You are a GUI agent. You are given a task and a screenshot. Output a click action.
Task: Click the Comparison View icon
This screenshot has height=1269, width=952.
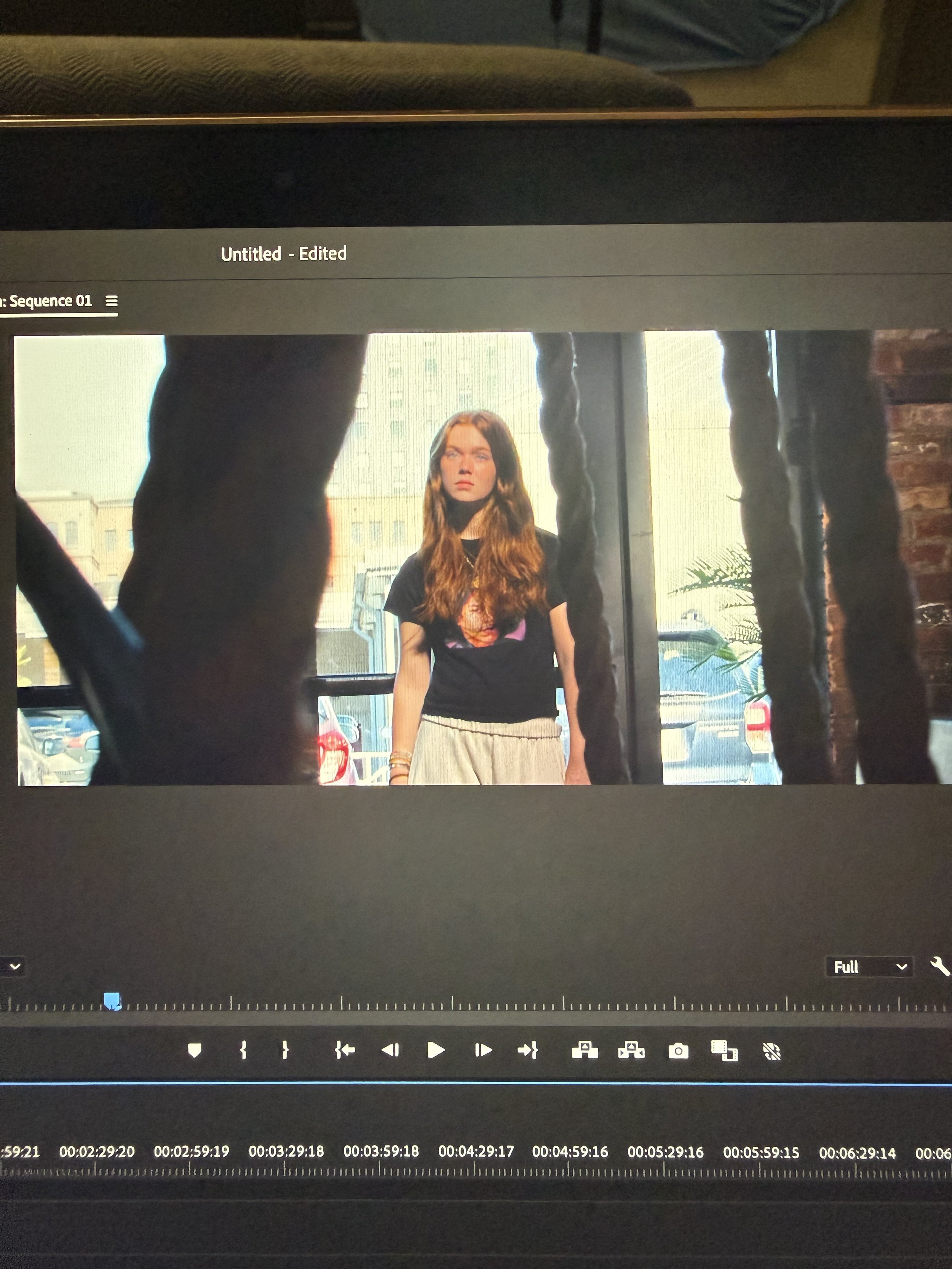point(724,1051)
